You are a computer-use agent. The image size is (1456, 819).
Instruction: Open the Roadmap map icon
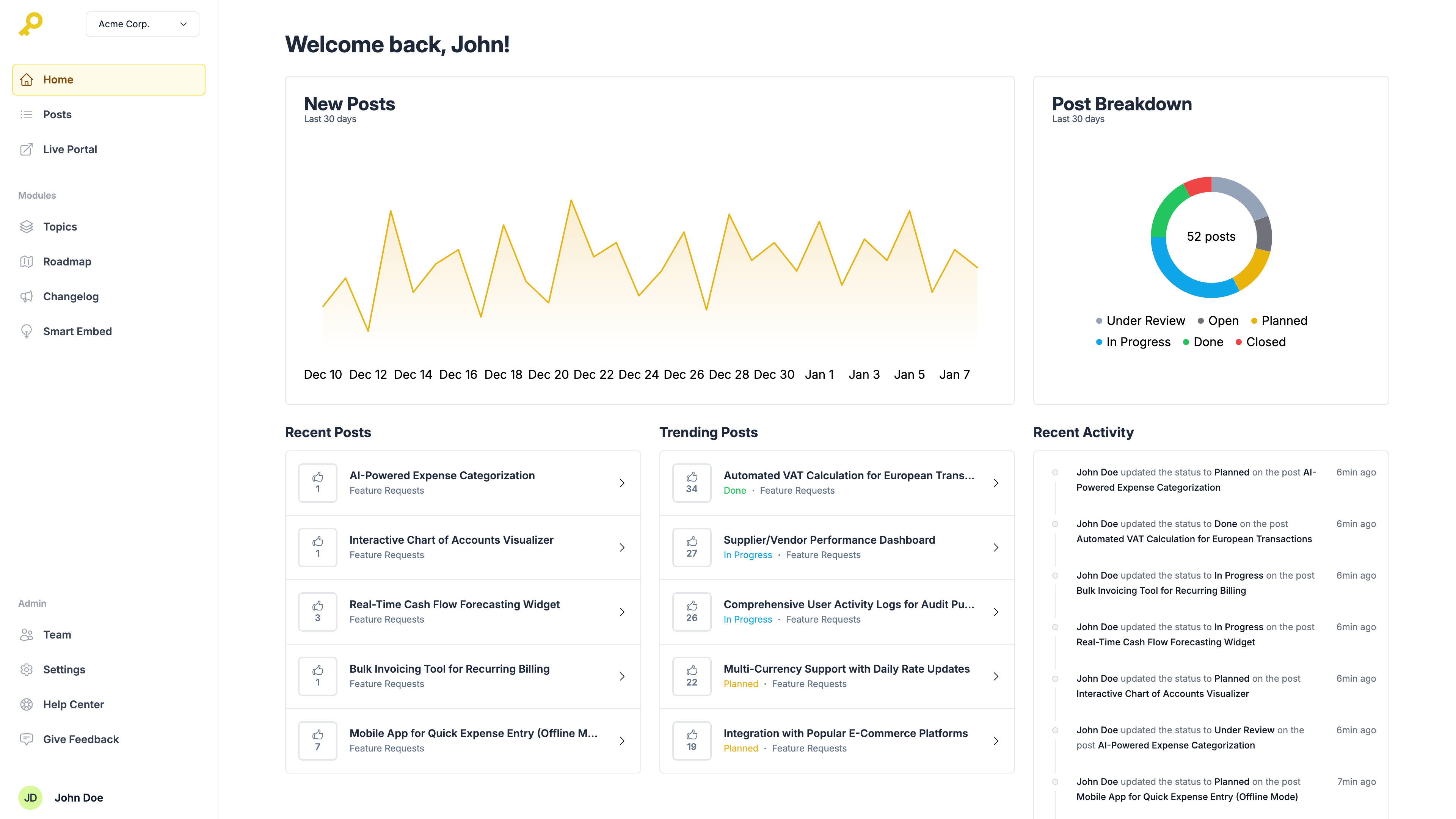pos(27,262)
